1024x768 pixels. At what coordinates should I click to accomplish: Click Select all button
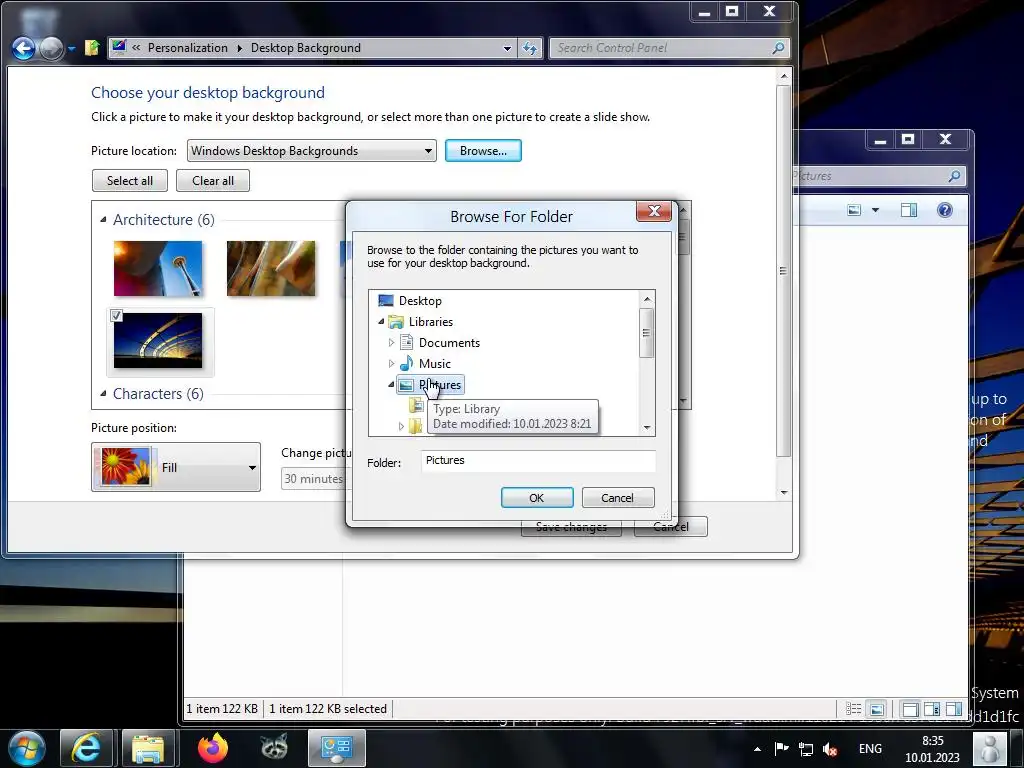point(129,181)
